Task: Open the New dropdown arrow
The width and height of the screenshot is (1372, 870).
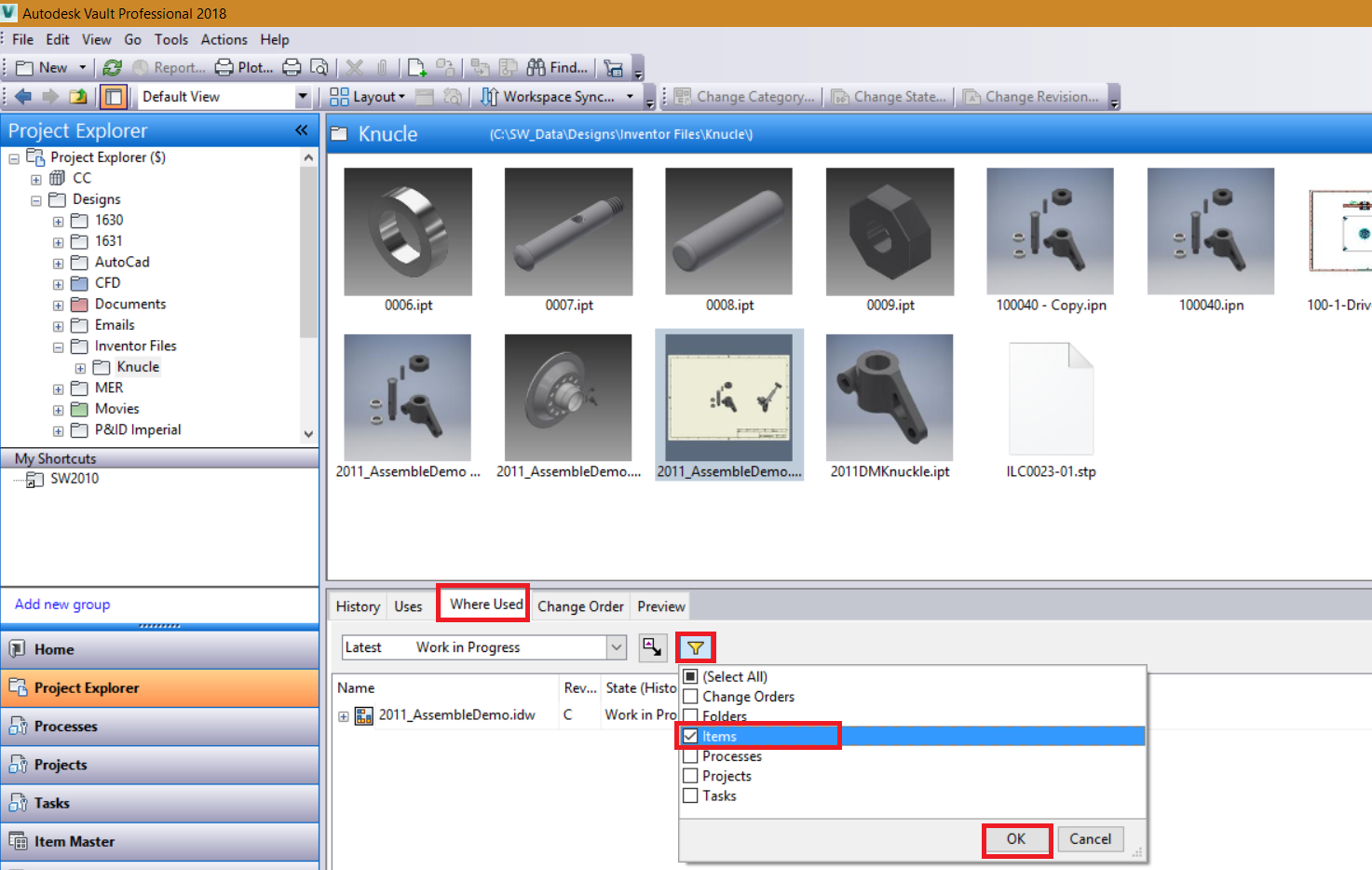Action: coord(82,67)
